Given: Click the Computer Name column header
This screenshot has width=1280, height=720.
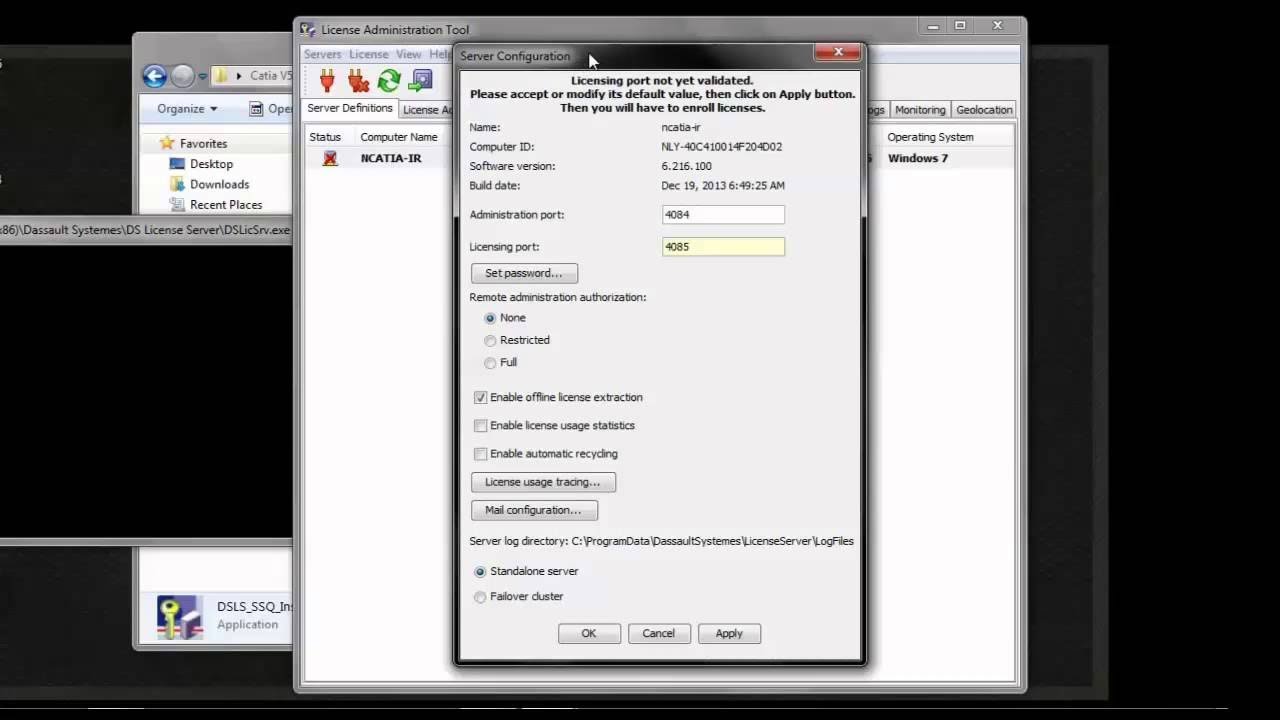Looking at the screenshot, I should coord(399,137).
